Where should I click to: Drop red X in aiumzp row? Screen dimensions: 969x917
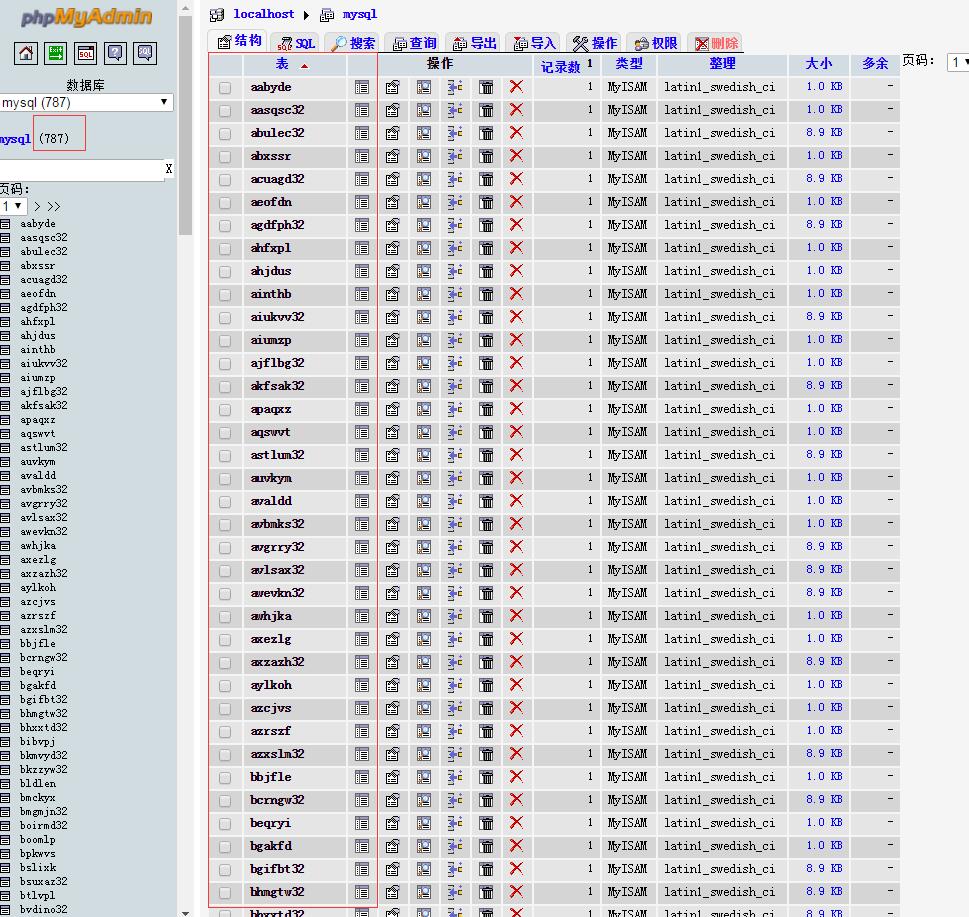click(516, 340)
